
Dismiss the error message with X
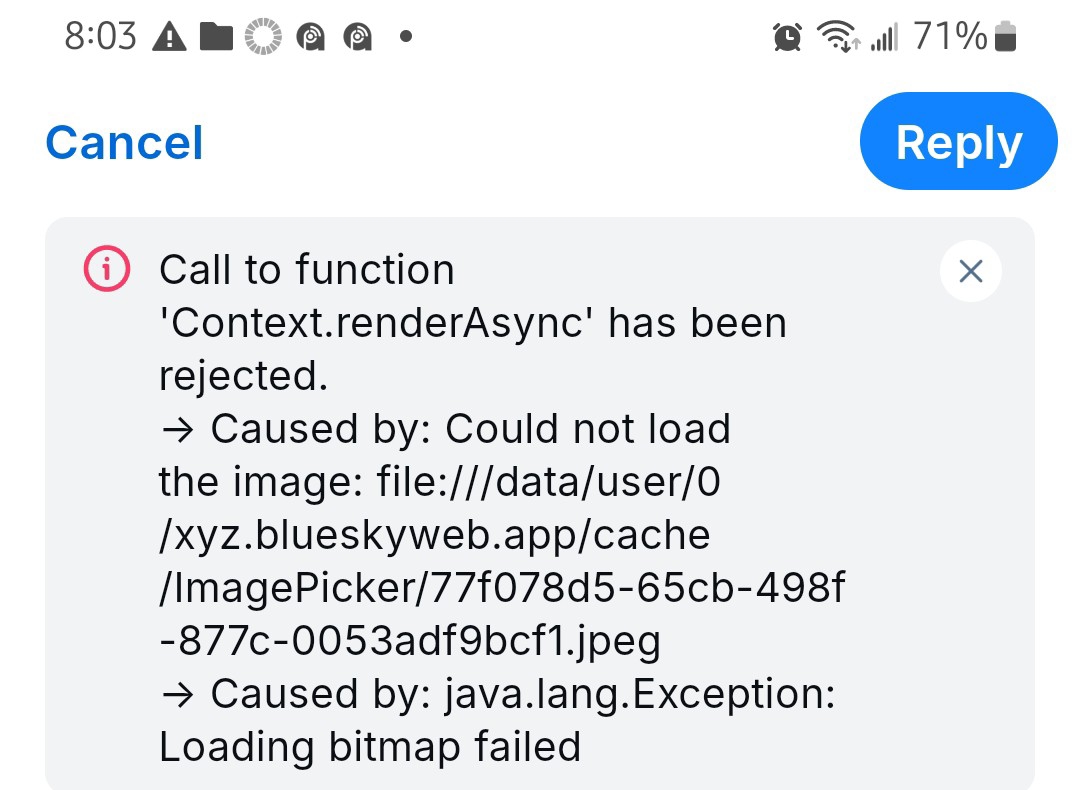pyautogui.click(x=970, y=270)
